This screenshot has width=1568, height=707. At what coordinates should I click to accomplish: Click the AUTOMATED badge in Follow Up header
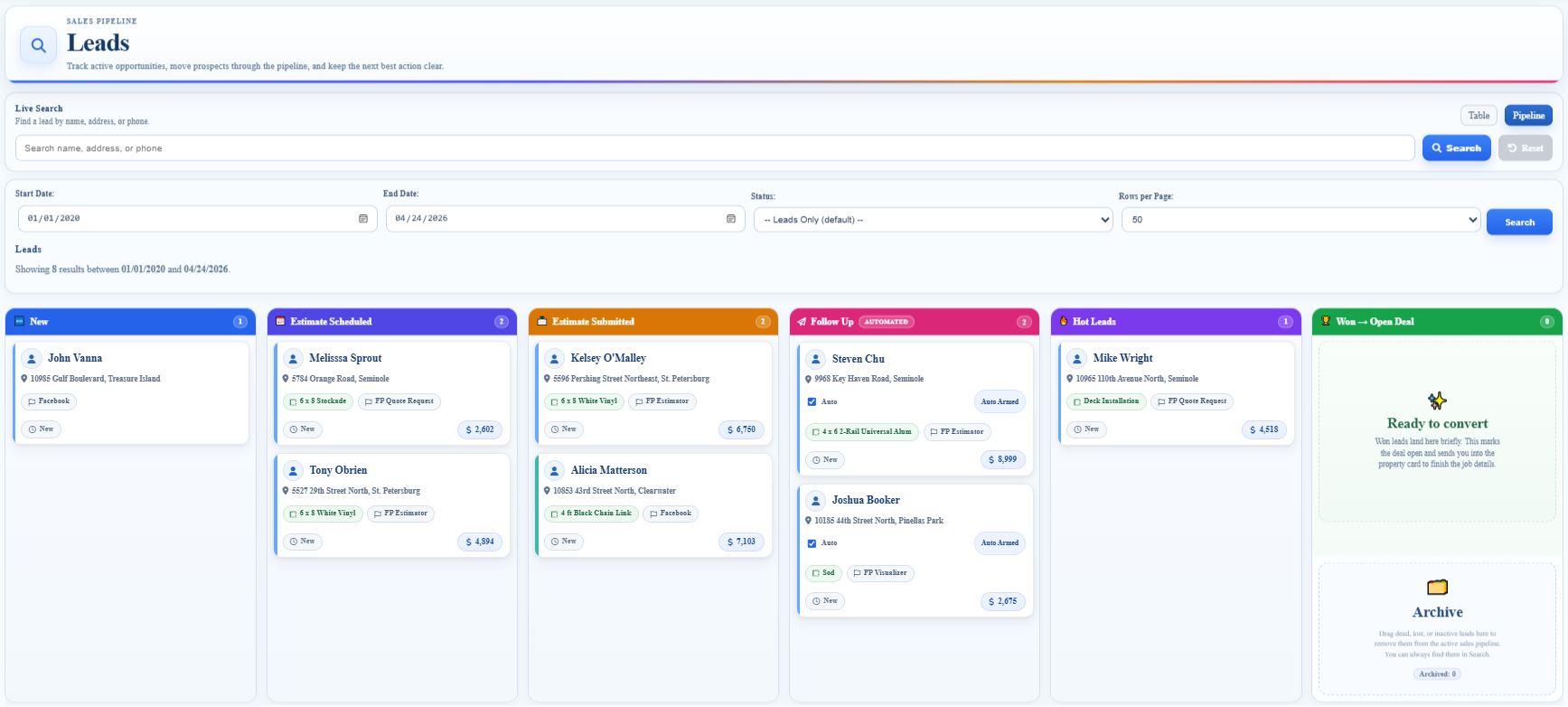tap(886, 322)
